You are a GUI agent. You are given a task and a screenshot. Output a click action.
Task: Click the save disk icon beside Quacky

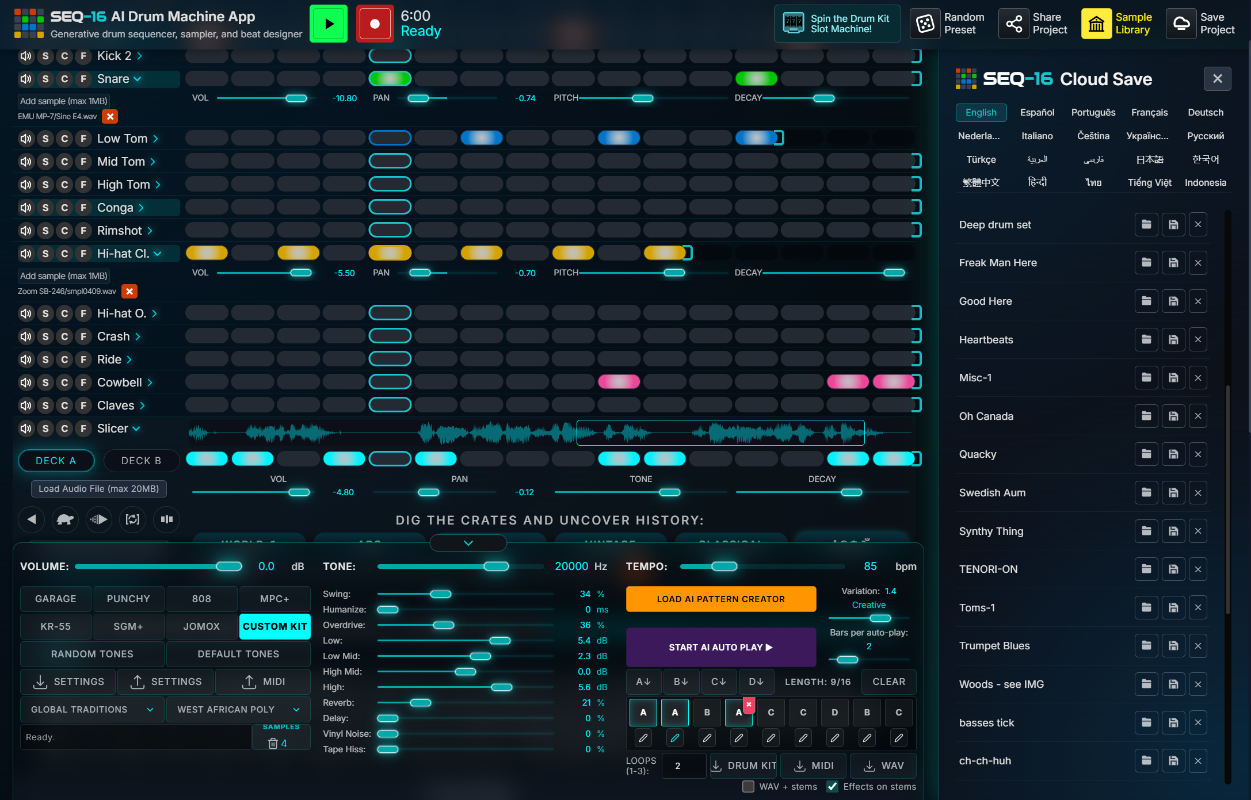(1172, 454)
